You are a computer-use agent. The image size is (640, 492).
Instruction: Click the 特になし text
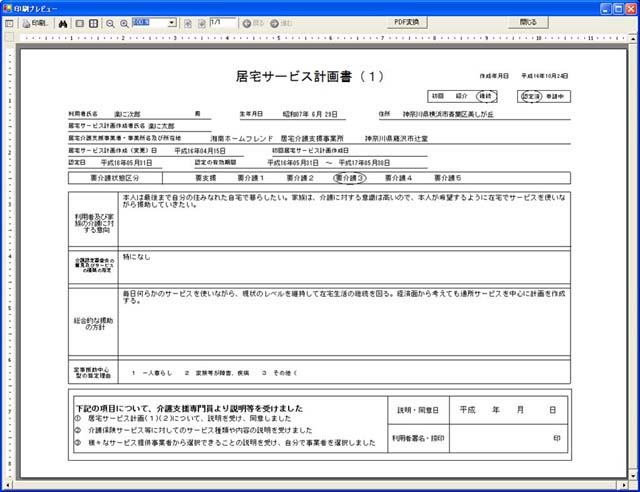[137, 257]
